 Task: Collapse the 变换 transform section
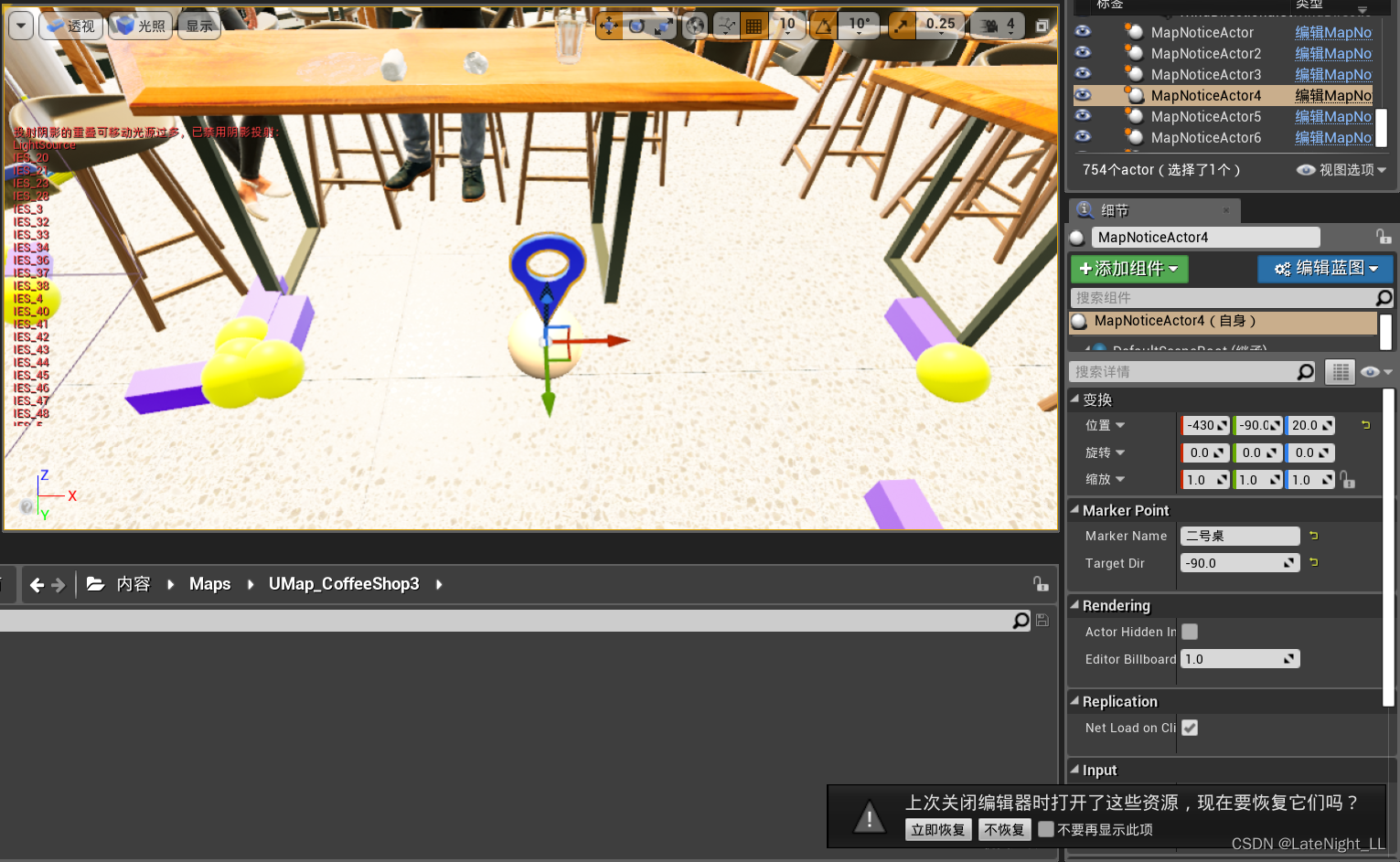tap(1075, 399)
